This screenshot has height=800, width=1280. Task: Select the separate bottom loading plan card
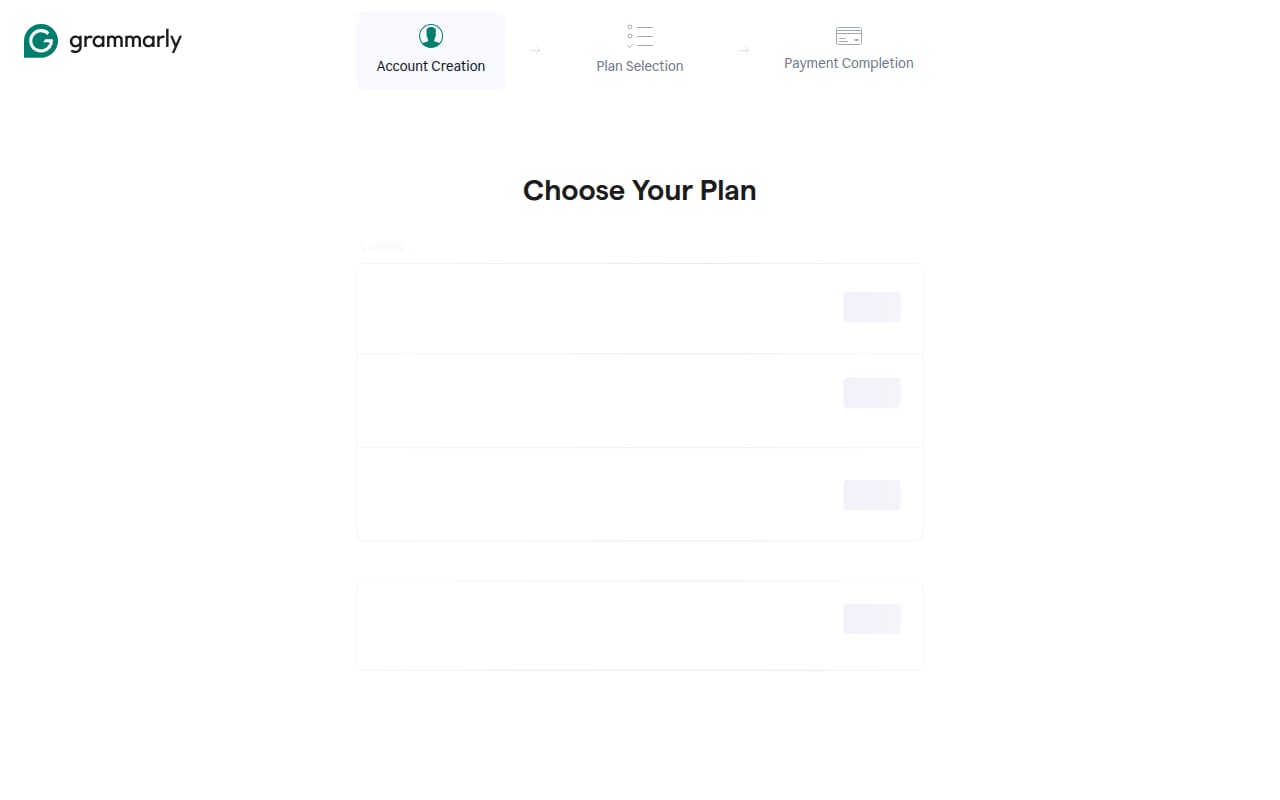(640, 626)
